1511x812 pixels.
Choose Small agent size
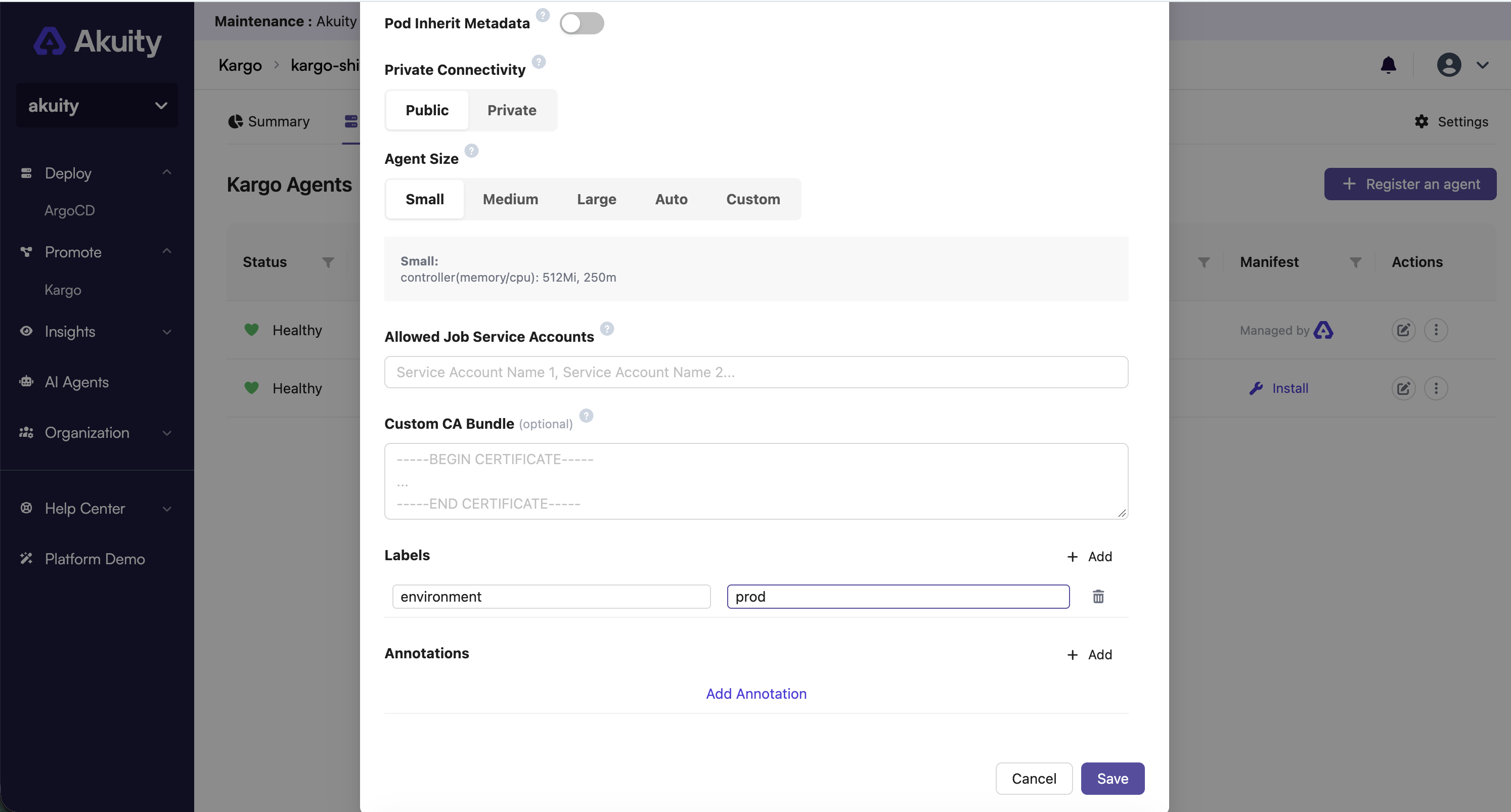pyautogui.click(x=425, y=199)
